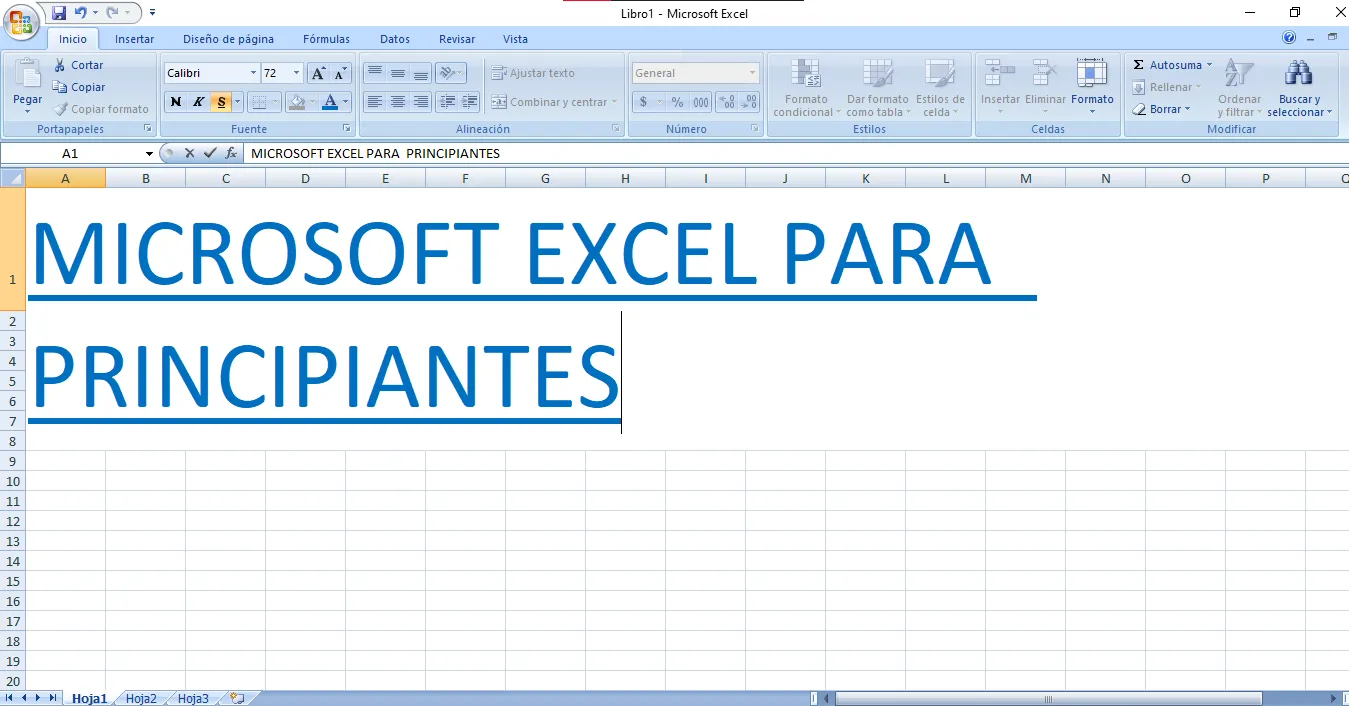Select the italic (K) formatting icon

(x=197, y=102)
